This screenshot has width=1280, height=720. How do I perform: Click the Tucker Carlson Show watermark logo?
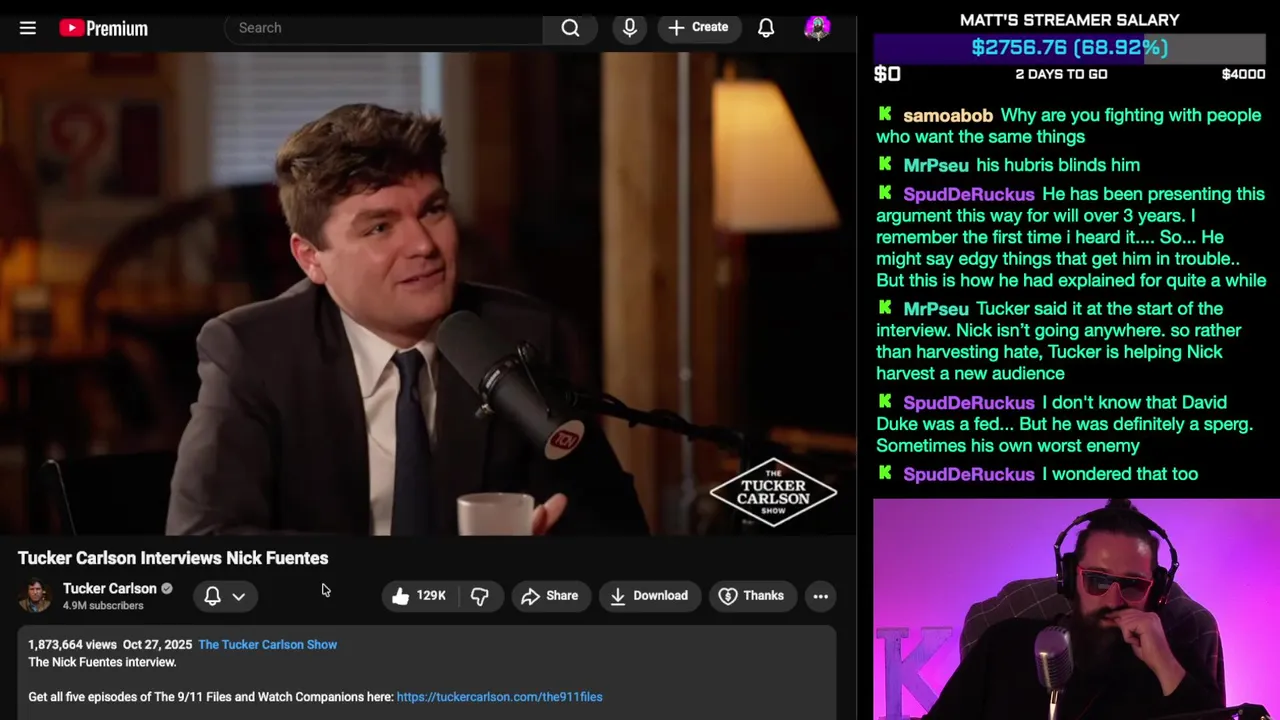pos(773,493)
